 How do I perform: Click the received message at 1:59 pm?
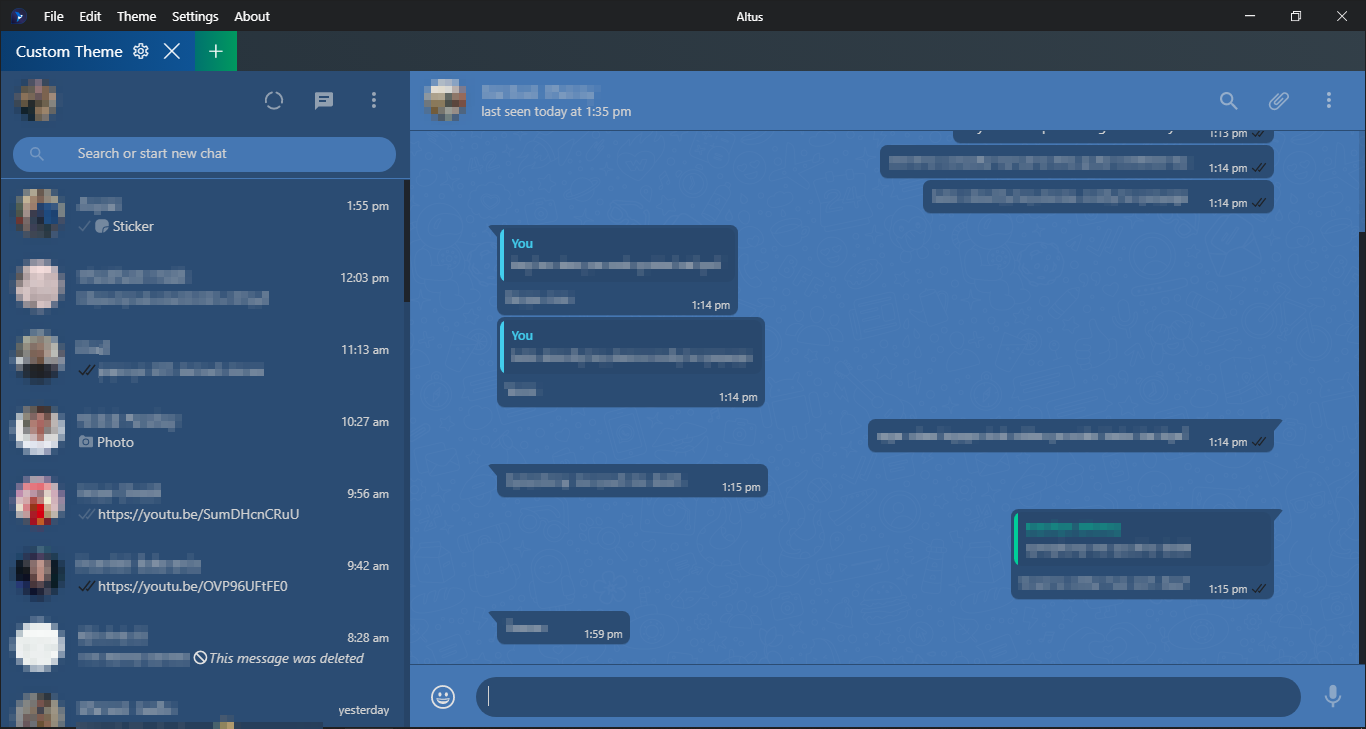pyautogui.click(x=563, y=628)
